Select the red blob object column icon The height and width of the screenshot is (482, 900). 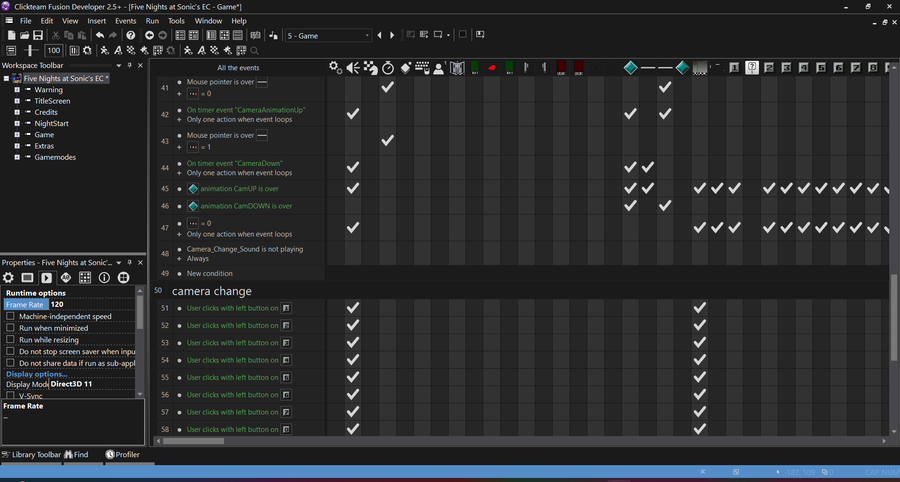(492, 68)
